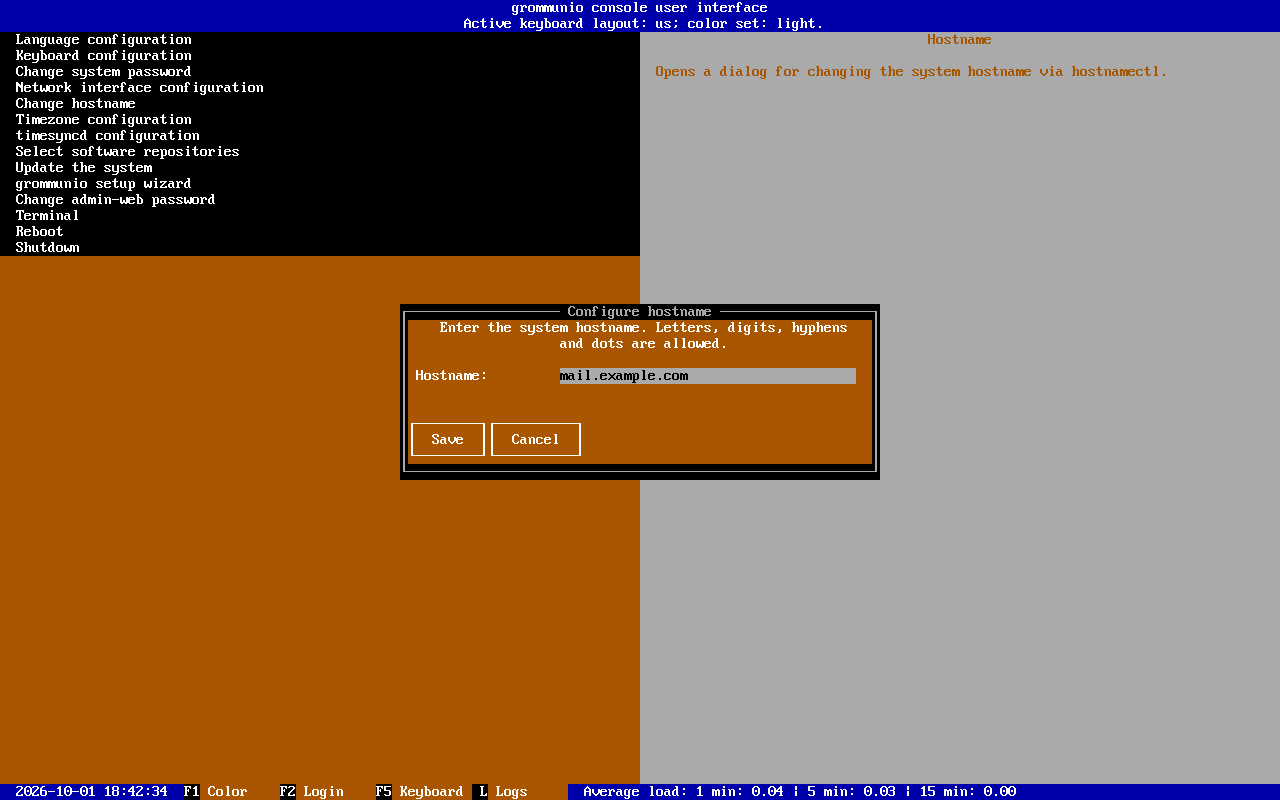Select the Shutdown menu entry
Viewport: 1280px width, 800px height.
[47, 248]
